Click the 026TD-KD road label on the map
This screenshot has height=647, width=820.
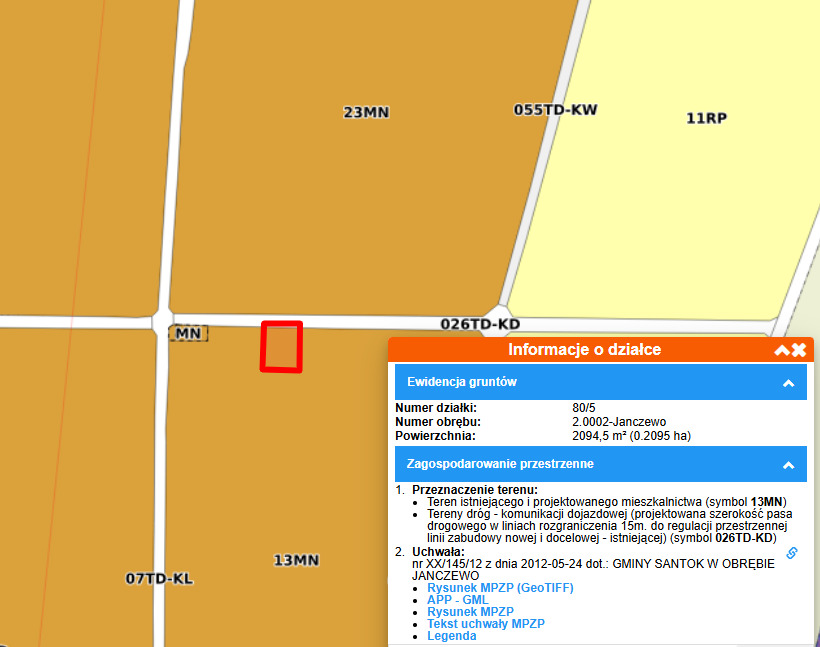(x=480, y=325)
